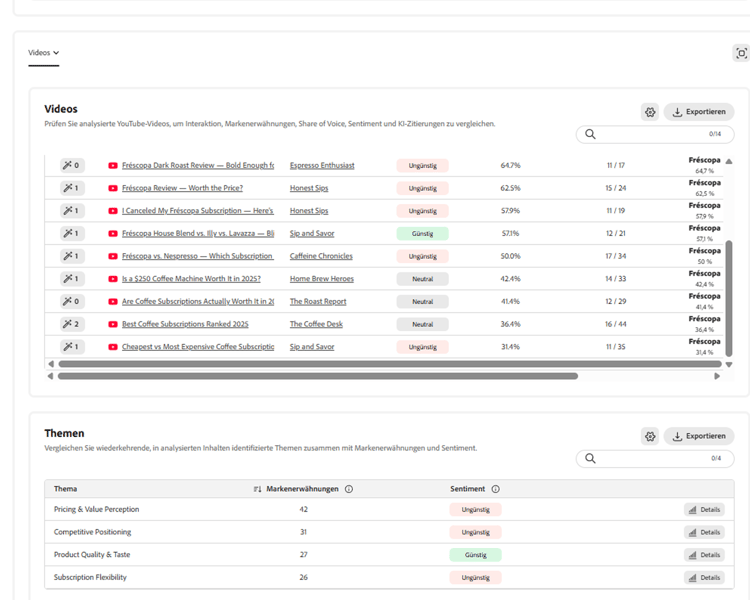
Task: Click the YouTube icon next to Fréscopa Review
Action: (x=113, y=188)
